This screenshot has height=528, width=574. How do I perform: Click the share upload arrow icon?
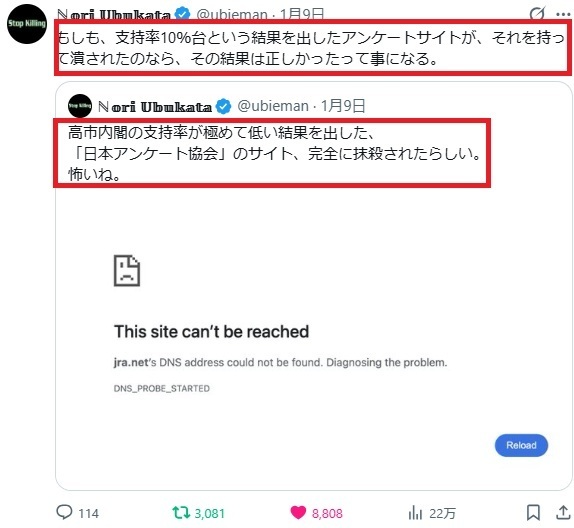click(563, 512)
